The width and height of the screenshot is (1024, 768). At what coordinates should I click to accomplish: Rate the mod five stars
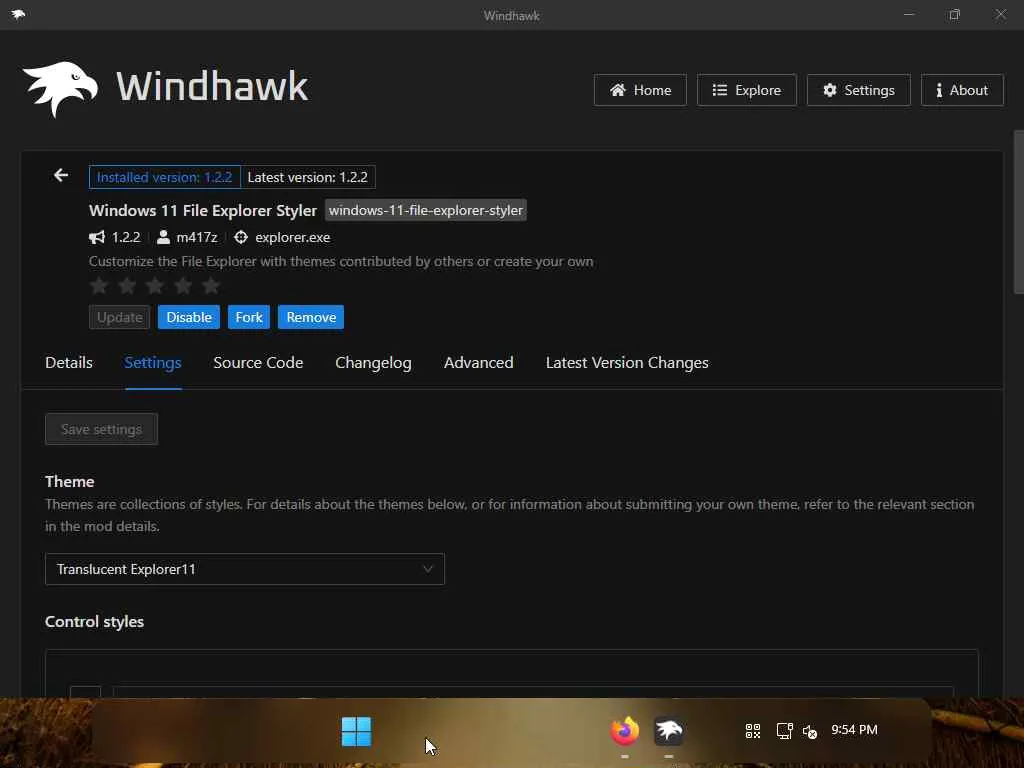pos(210,285)
